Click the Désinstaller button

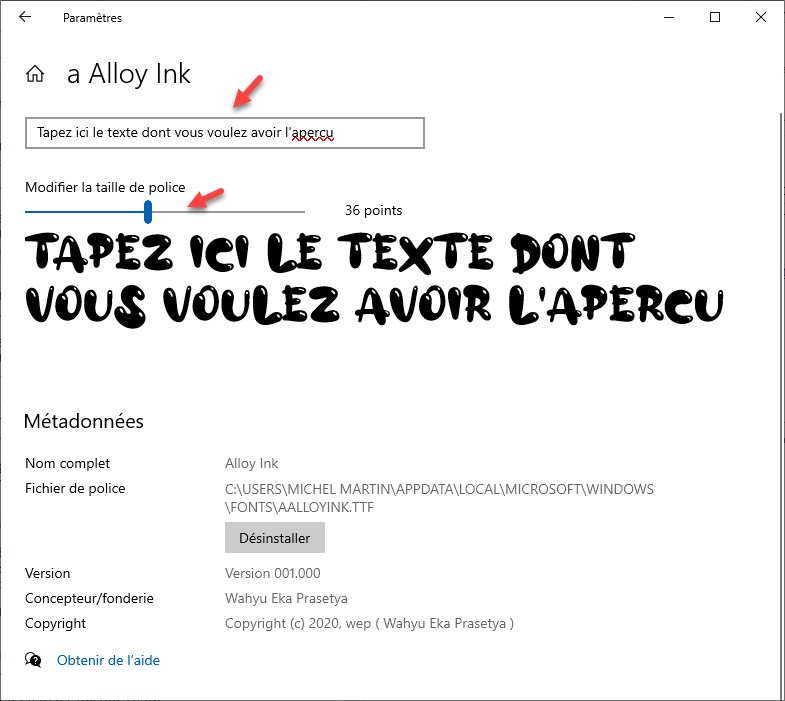[x=275, y=538]
